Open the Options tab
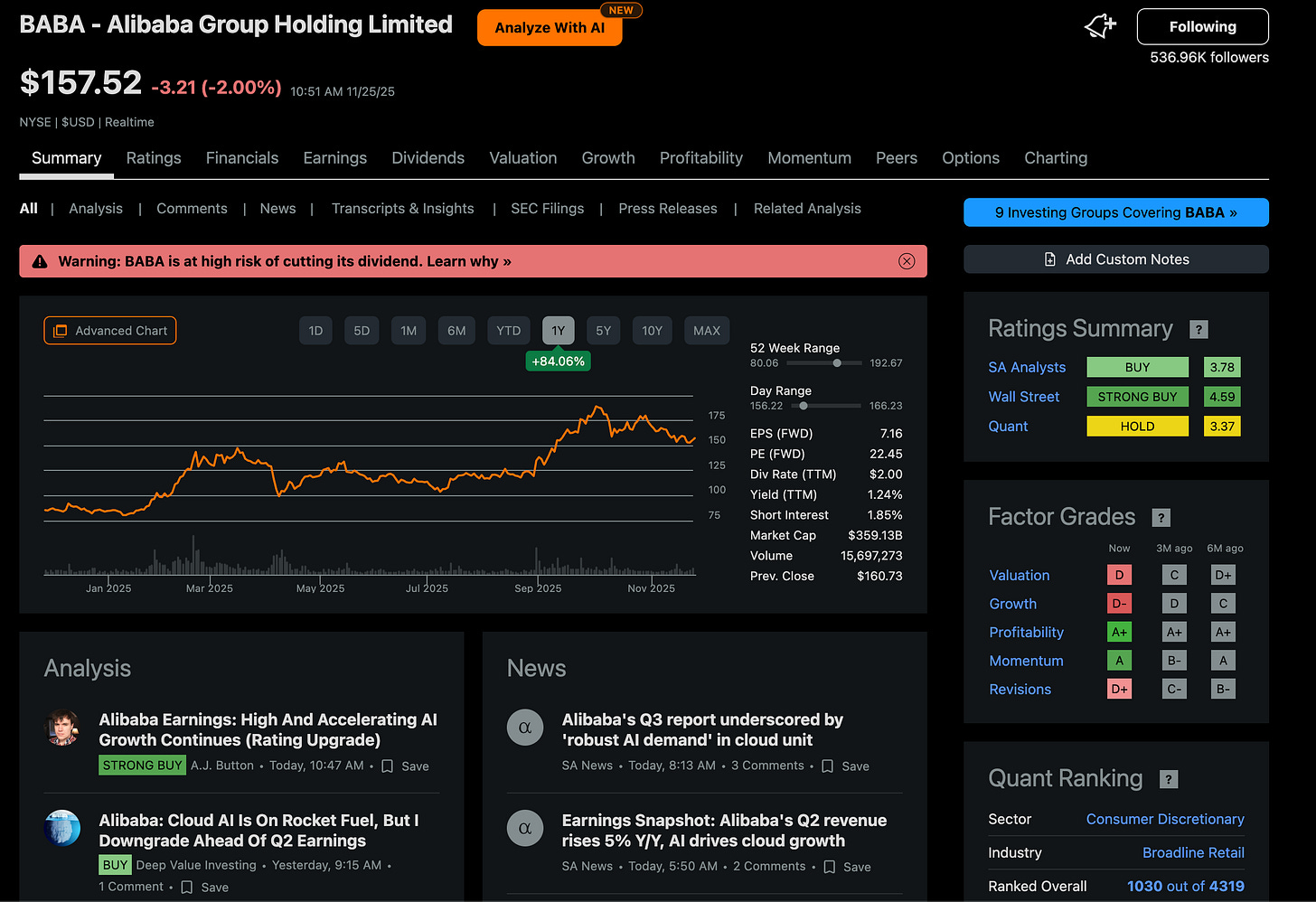 pyautogui.click(x=971, y=158)
